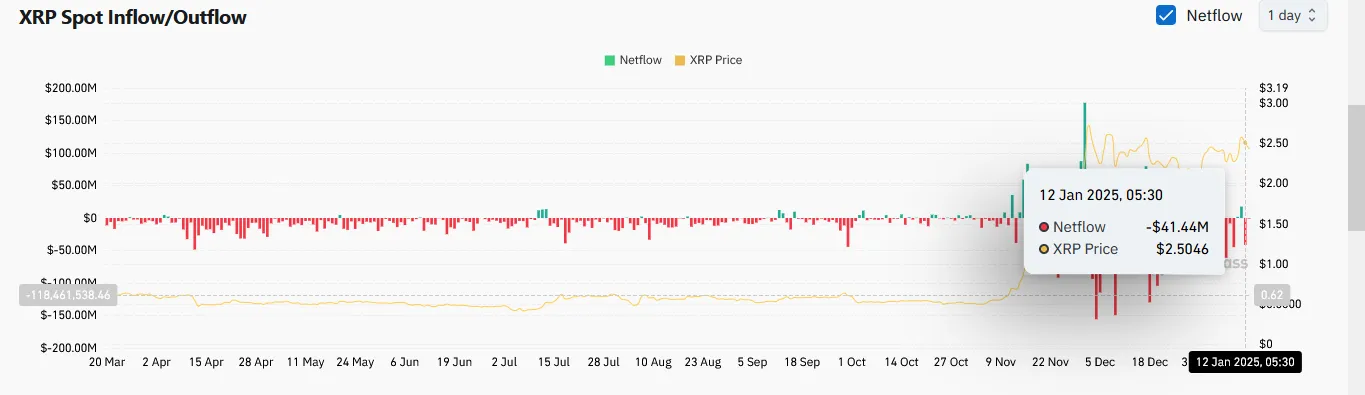1365x395 pixels.
Task: Click the 2 Jul date label
Action: coord(504,362)
